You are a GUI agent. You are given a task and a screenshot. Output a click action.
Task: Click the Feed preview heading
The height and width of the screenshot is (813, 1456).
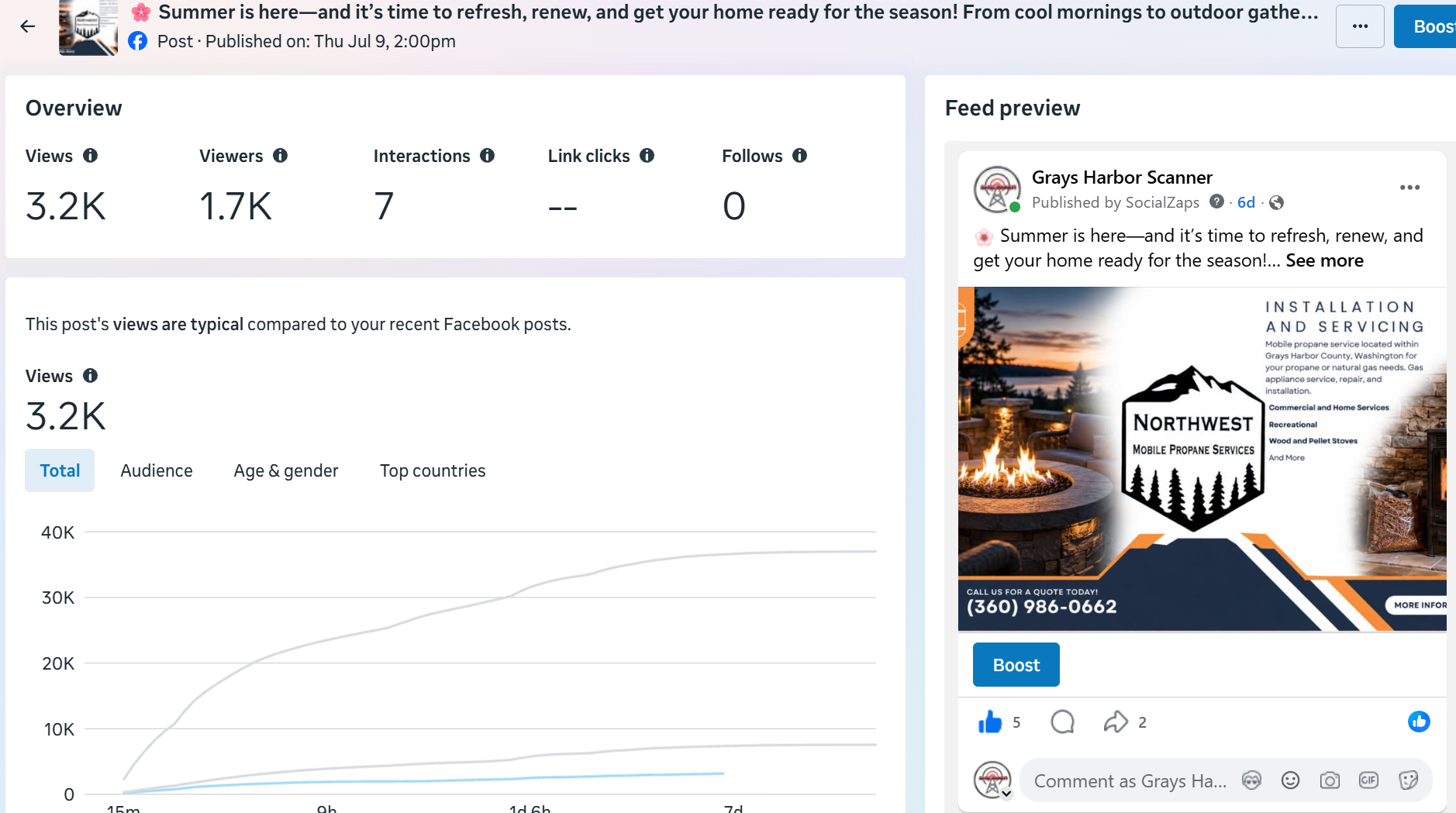pos(1013,109)
